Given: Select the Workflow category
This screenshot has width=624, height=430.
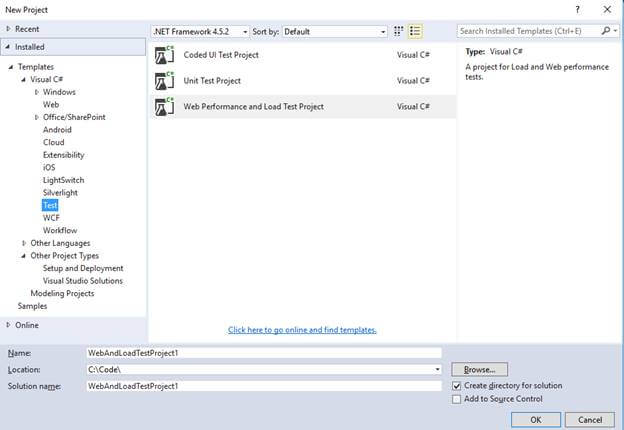Looking at the screenshot, I should [x=60, y=230].
